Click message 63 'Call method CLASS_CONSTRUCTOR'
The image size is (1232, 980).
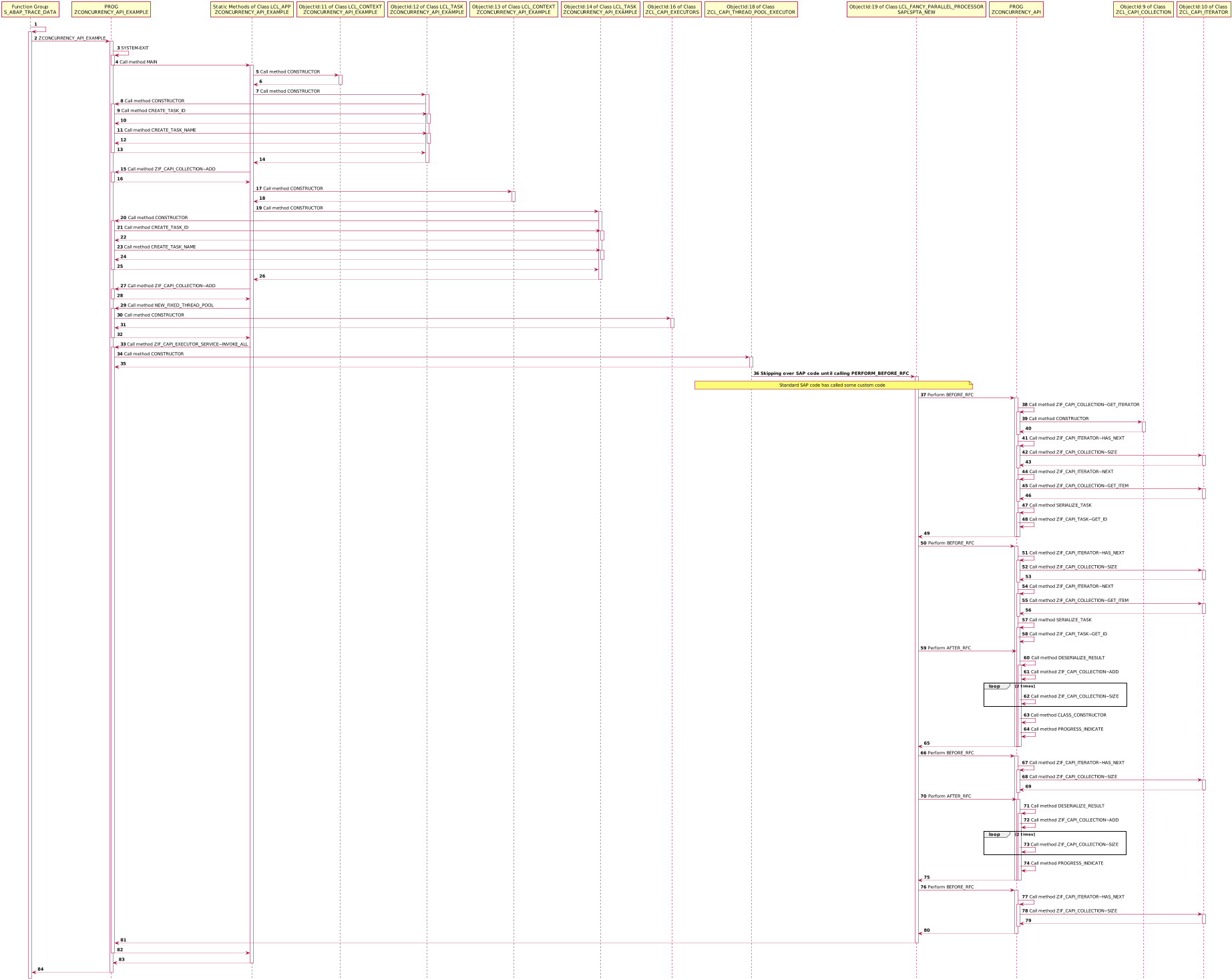click(x=1066, y=715)
